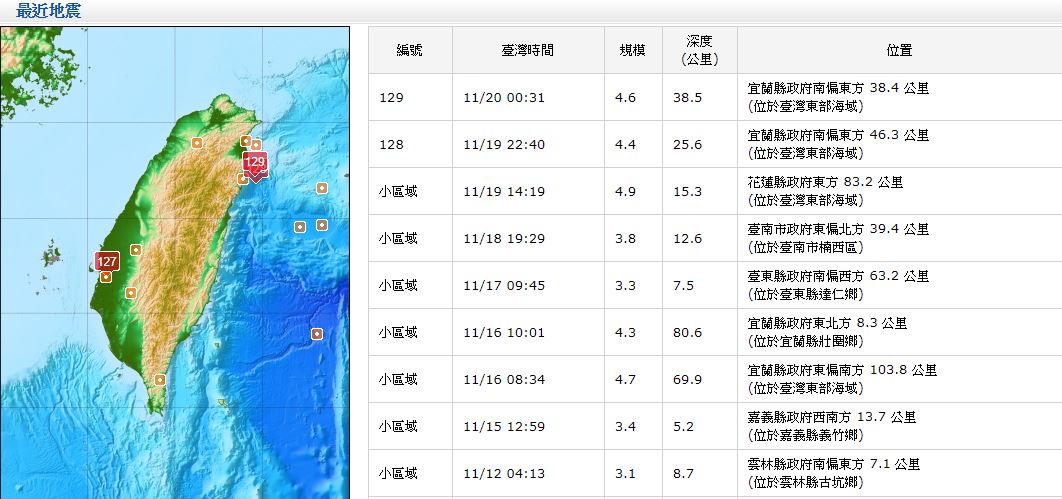The height and width of the screenshot is (499, 1062).
Task: Click the 編號 column header
Action: 410,50
